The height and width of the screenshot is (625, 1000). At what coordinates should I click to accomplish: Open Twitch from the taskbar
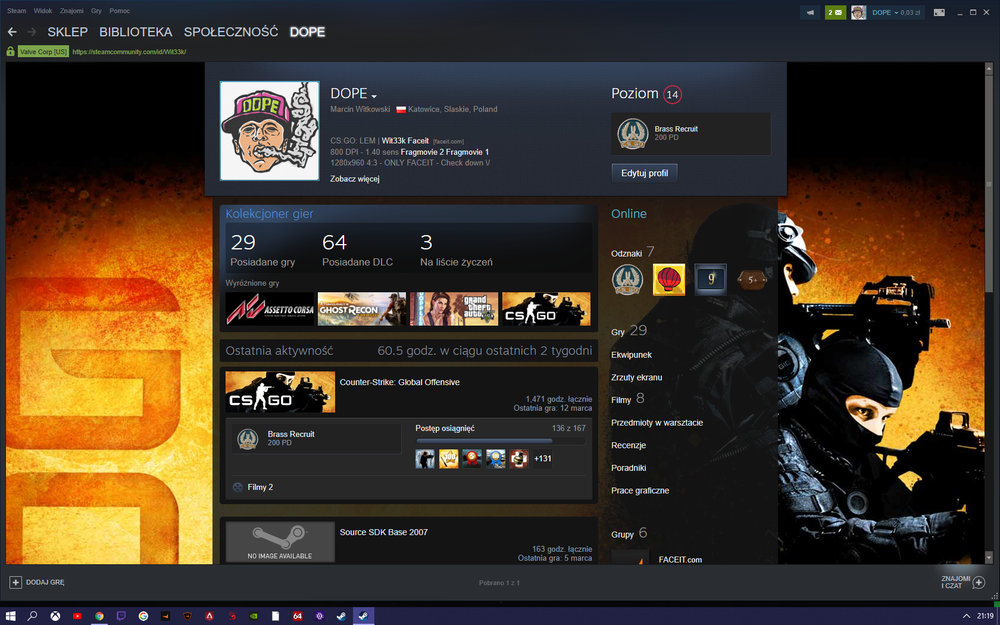121,616
